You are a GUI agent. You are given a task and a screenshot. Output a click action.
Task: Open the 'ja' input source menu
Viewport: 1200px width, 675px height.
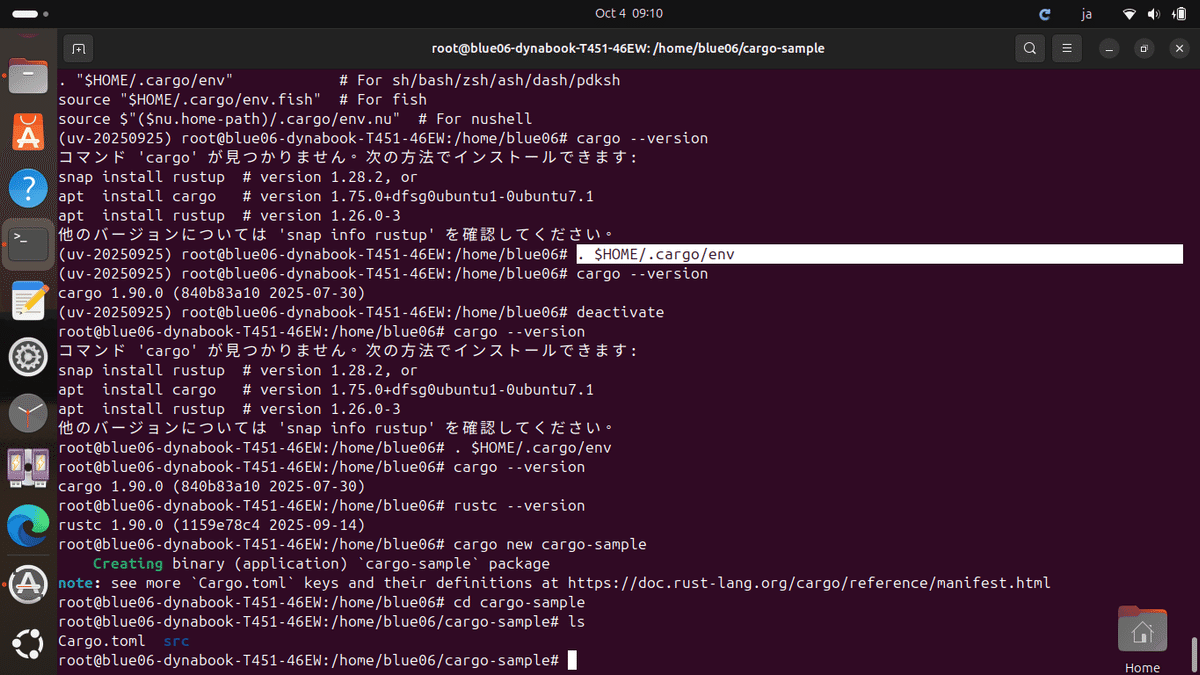(x=1086, y=13)
